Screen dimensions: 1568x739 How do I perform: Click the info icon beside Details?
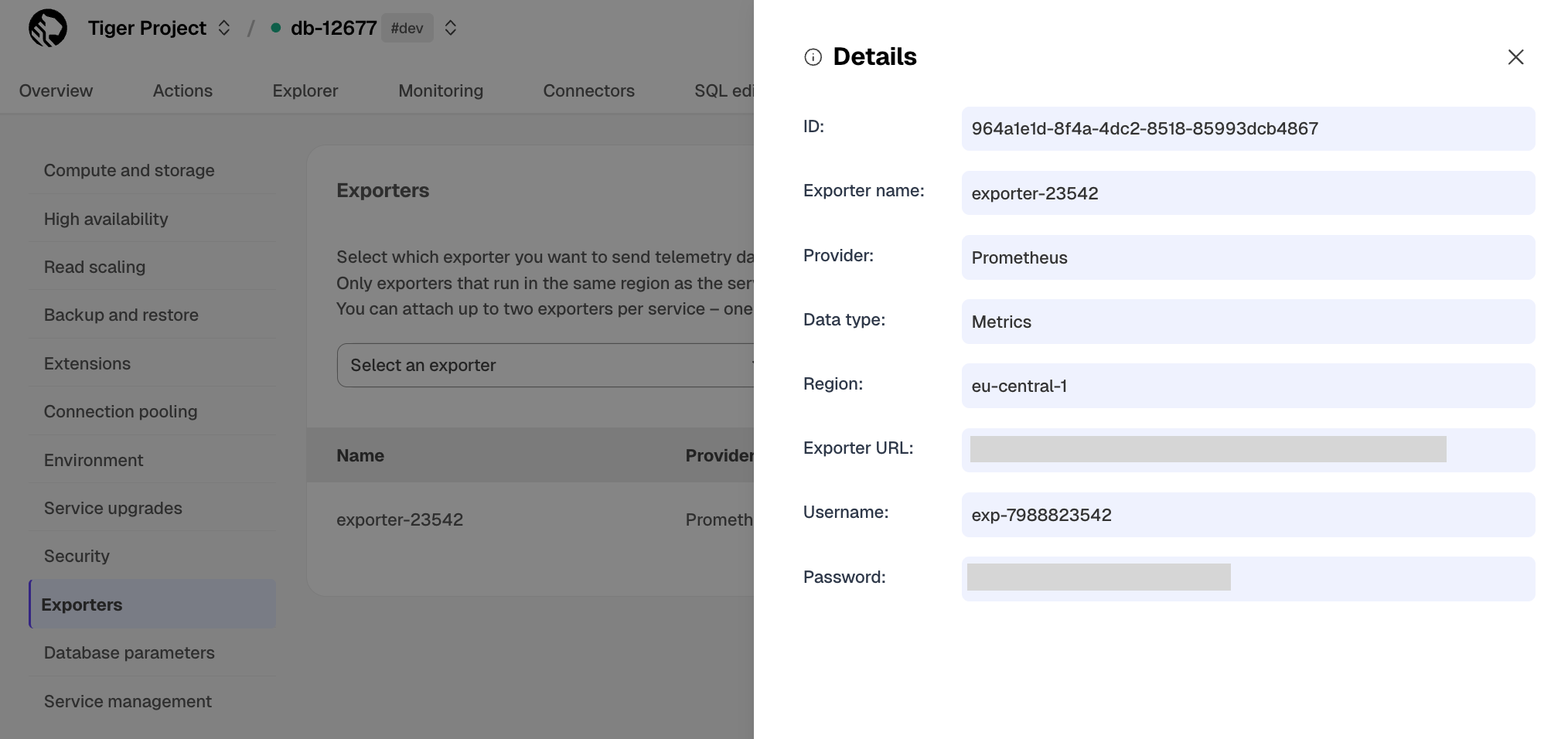(x=813, y=57)
